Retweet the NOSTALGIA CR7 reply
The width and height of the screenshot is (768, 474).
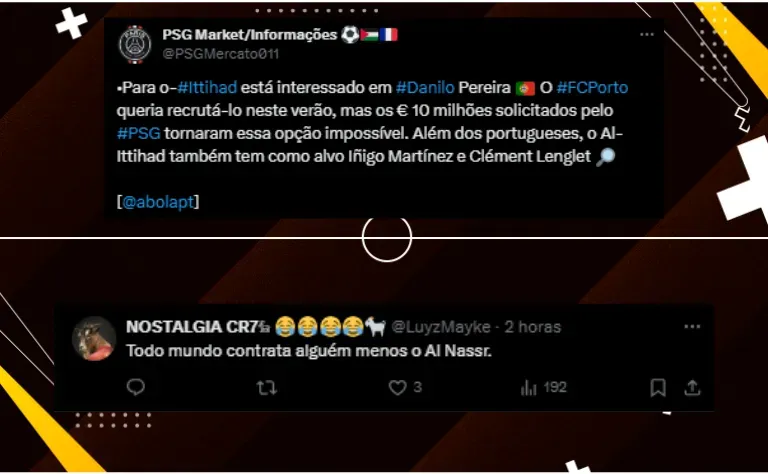coord(267,388)
